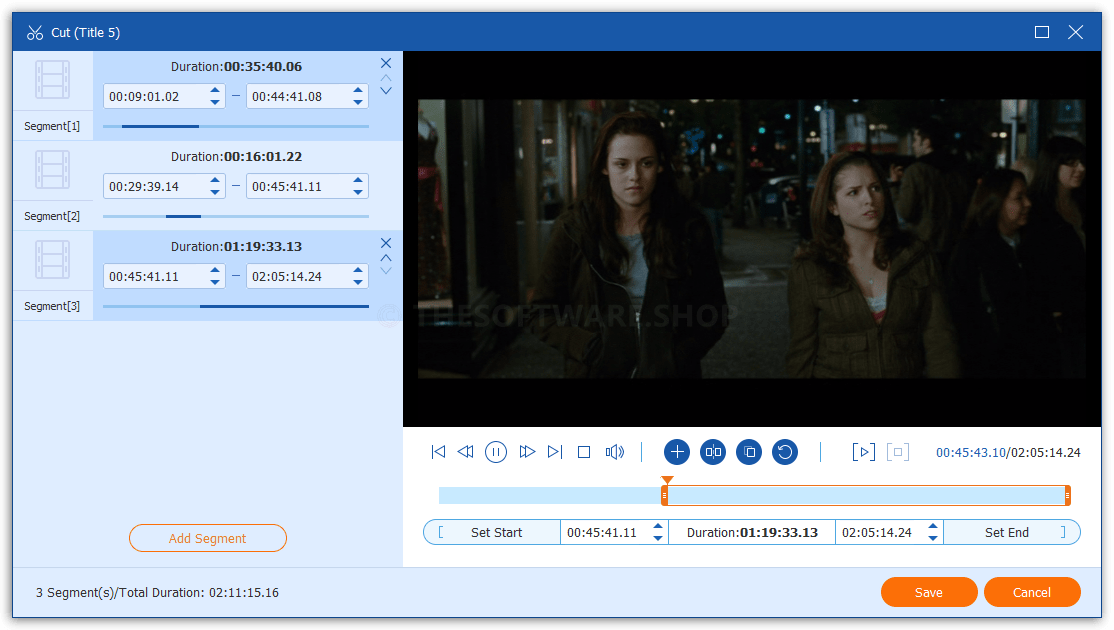The image size is (1114, 630).
Task: Increase Segment[1] end time 00:44:41.08
Action: [x=358, y=90]
